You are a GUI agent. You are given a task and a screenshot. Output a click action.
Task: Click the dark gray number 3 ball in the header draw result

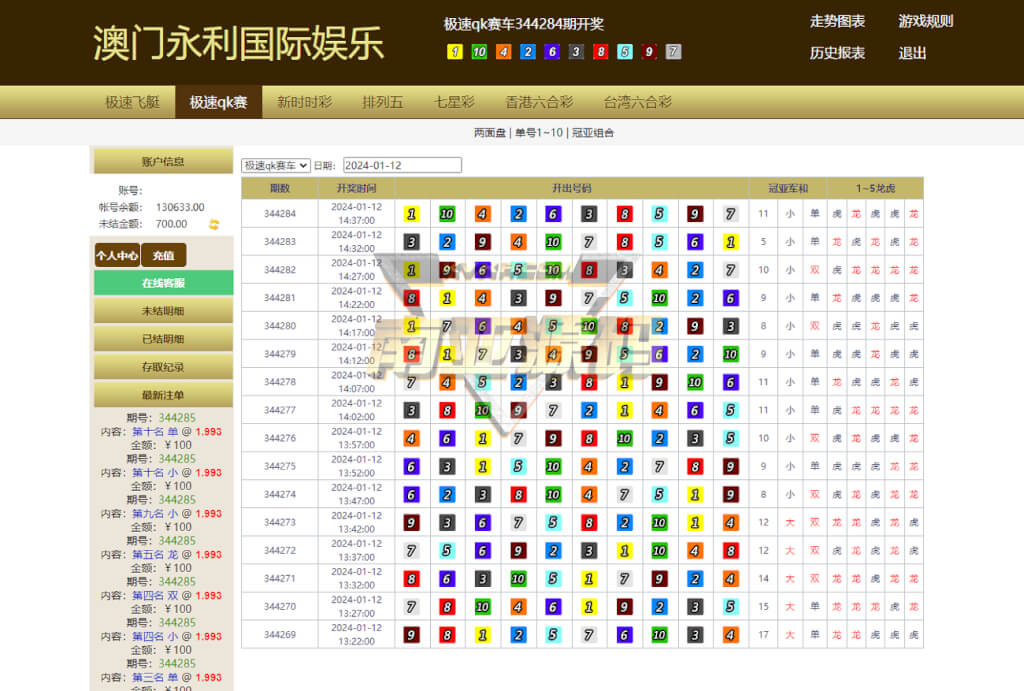576,52
